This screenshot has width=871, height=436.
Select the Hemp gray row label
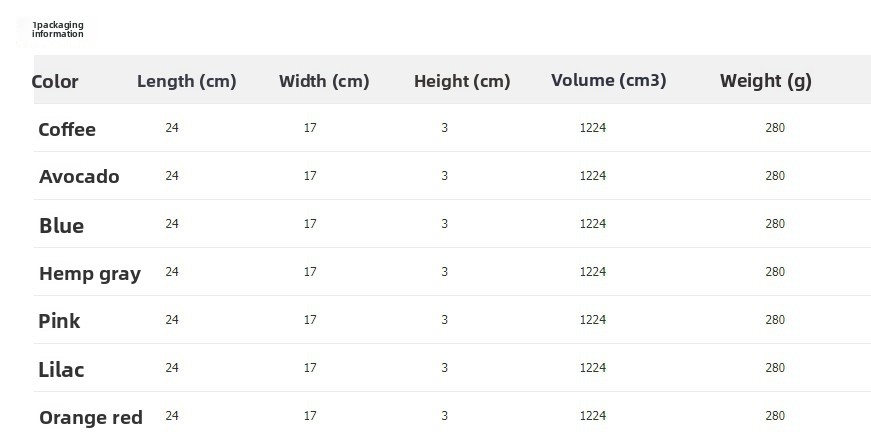click(90, 273)
